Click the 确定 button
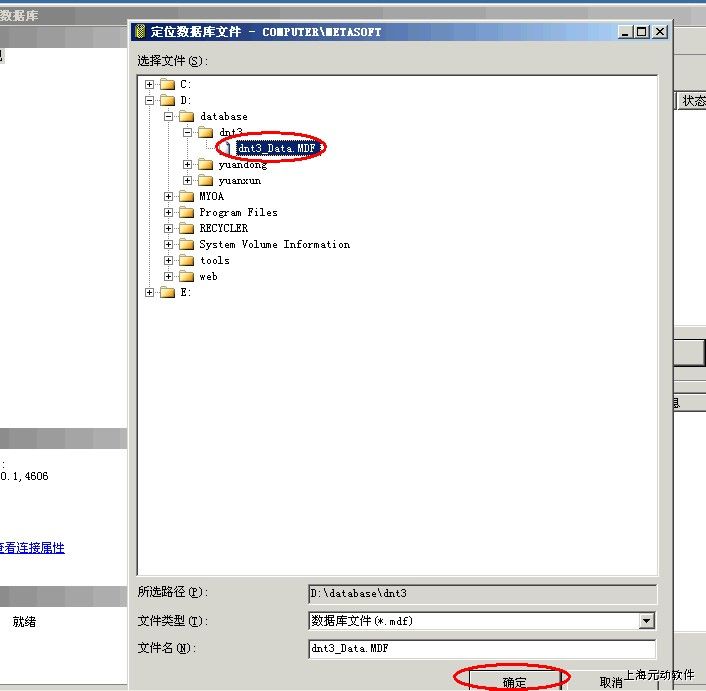This screenshot has width=706, height=691. pos(514,682)
